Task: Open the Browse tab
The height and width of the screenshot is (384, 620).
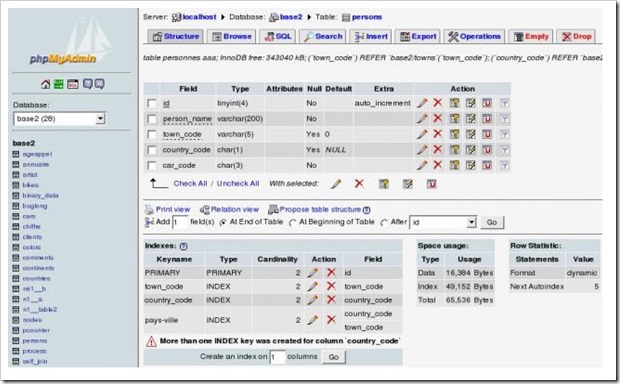Action: click(232, 36)
